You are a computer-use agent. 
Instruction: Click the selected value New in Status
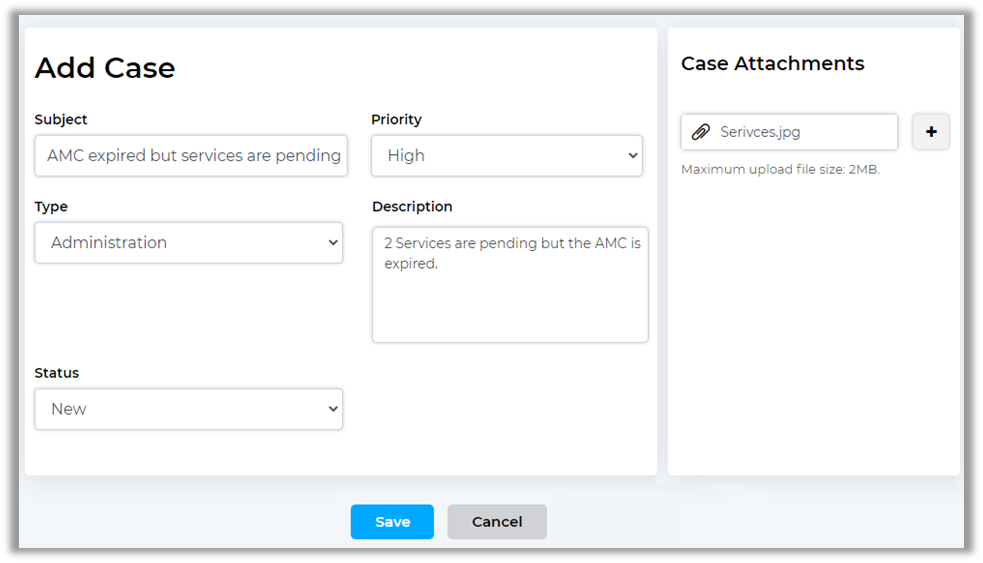coord(69,409)
